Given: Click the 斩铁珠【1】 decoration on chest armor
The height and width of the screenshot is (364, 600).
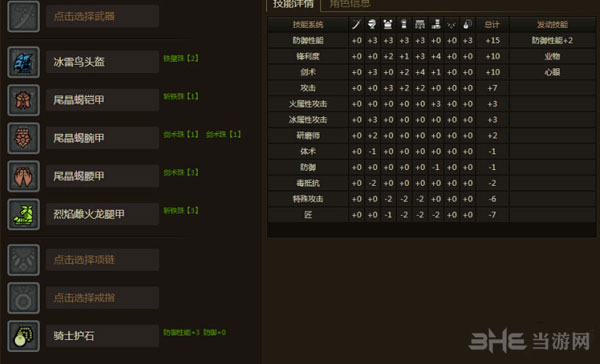Looking at the screenshot, I should pos(181,96).
